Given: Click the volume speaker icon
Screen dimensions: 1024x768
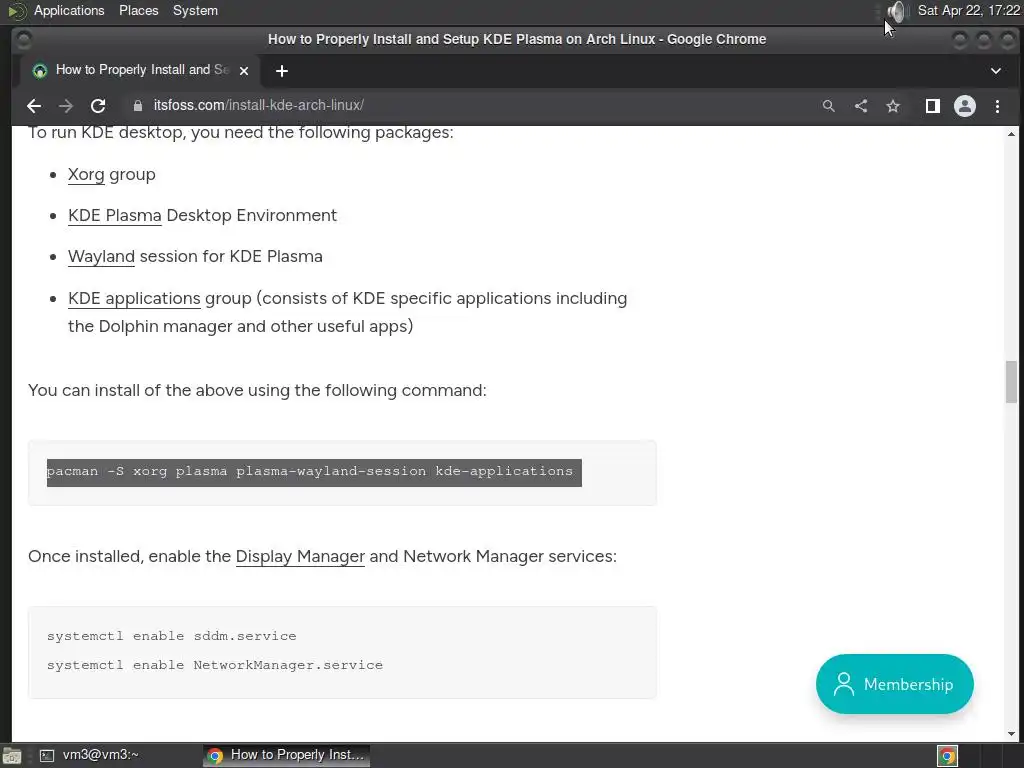Looking at the screenshot, I should click(x=898, y=11).
